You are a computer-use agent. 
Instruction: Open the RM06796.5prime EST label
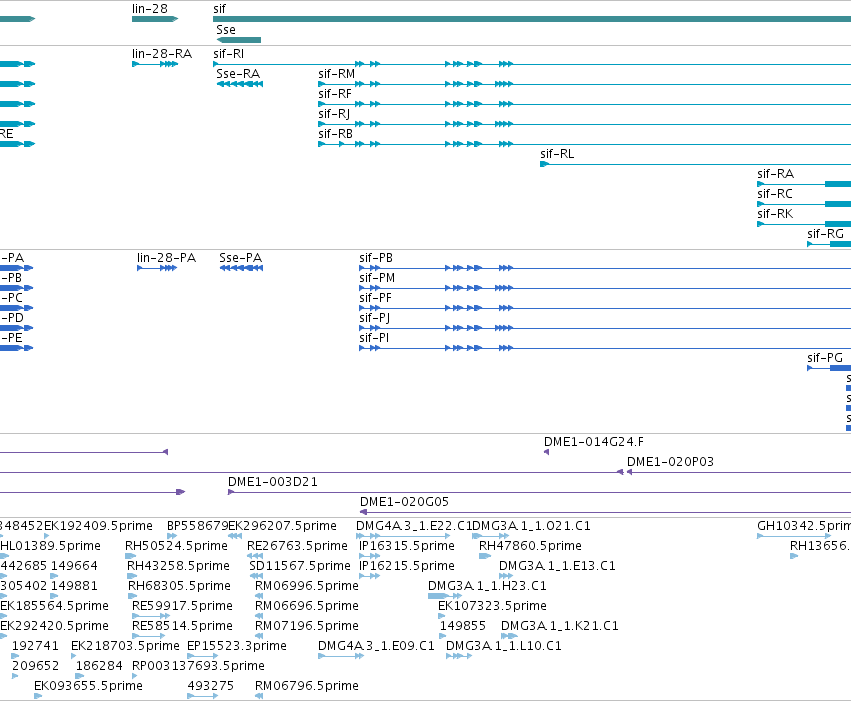307,686
